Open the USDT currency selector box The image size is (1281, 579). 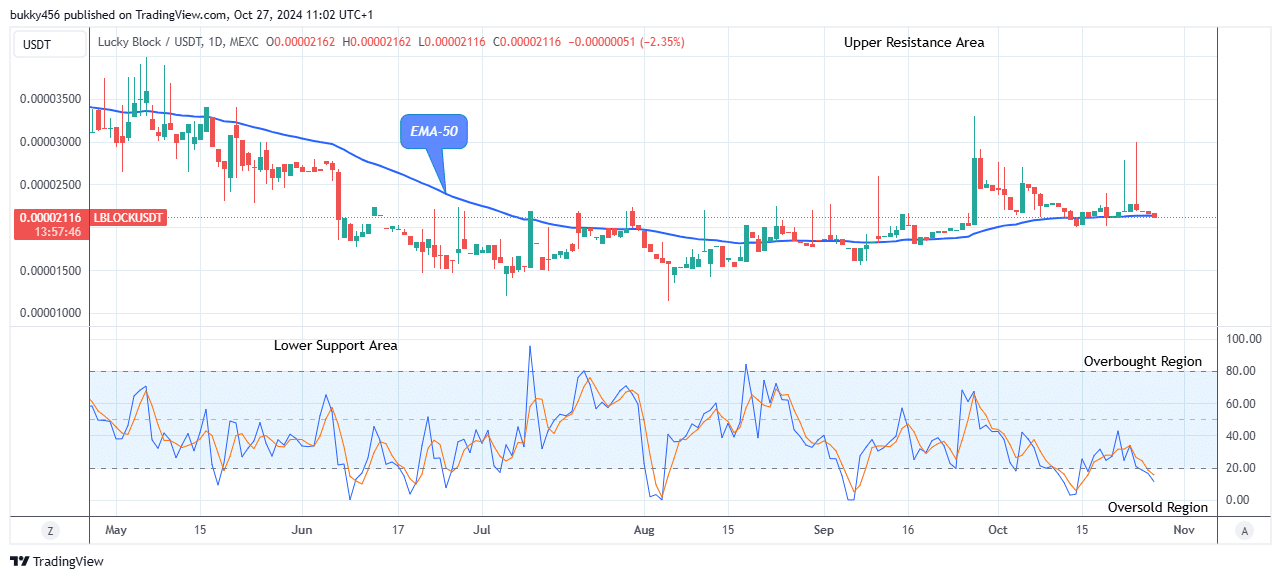[50, 43]
